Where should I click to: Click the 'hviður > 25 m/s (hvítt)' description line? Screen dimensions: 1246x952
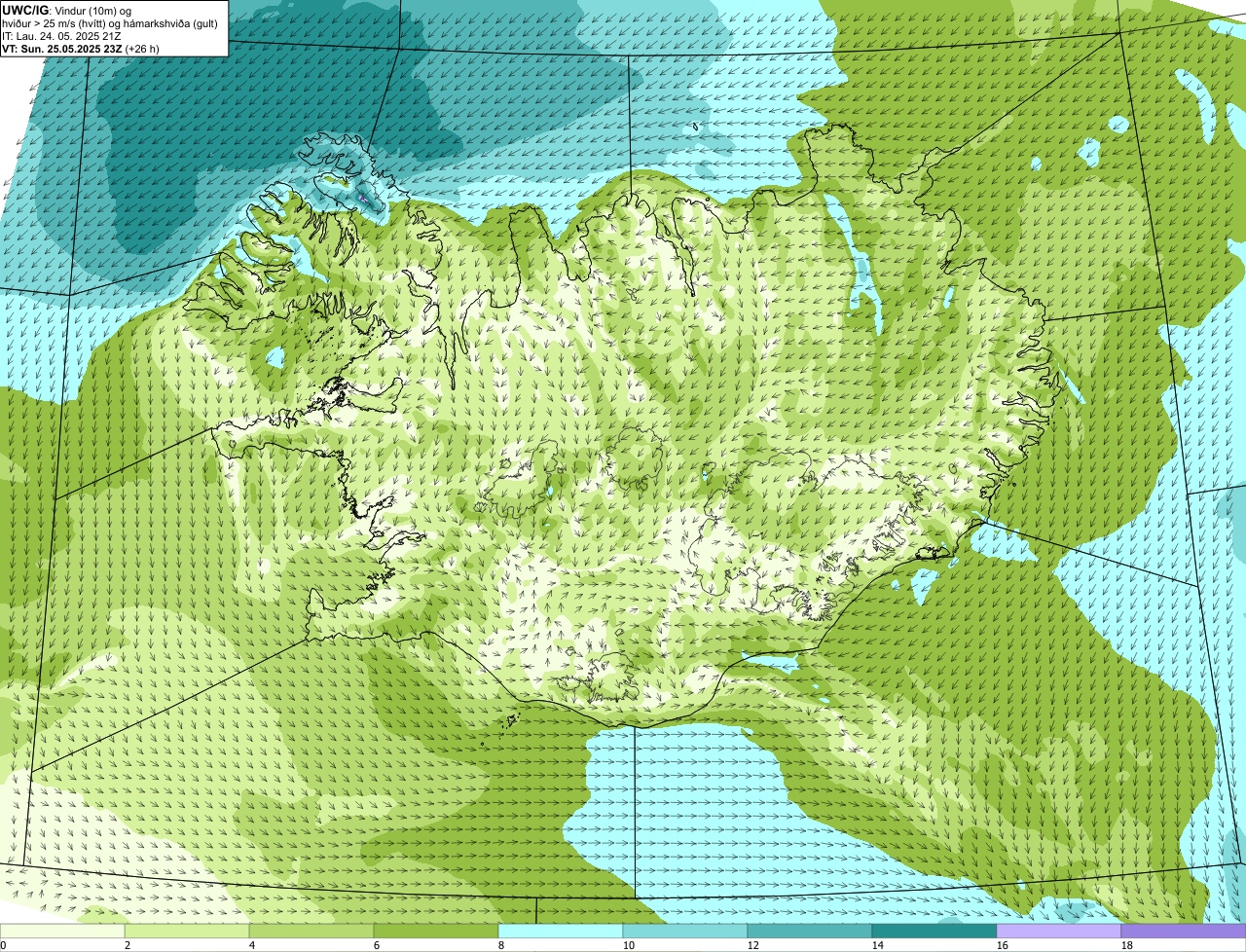click(109, 22)
